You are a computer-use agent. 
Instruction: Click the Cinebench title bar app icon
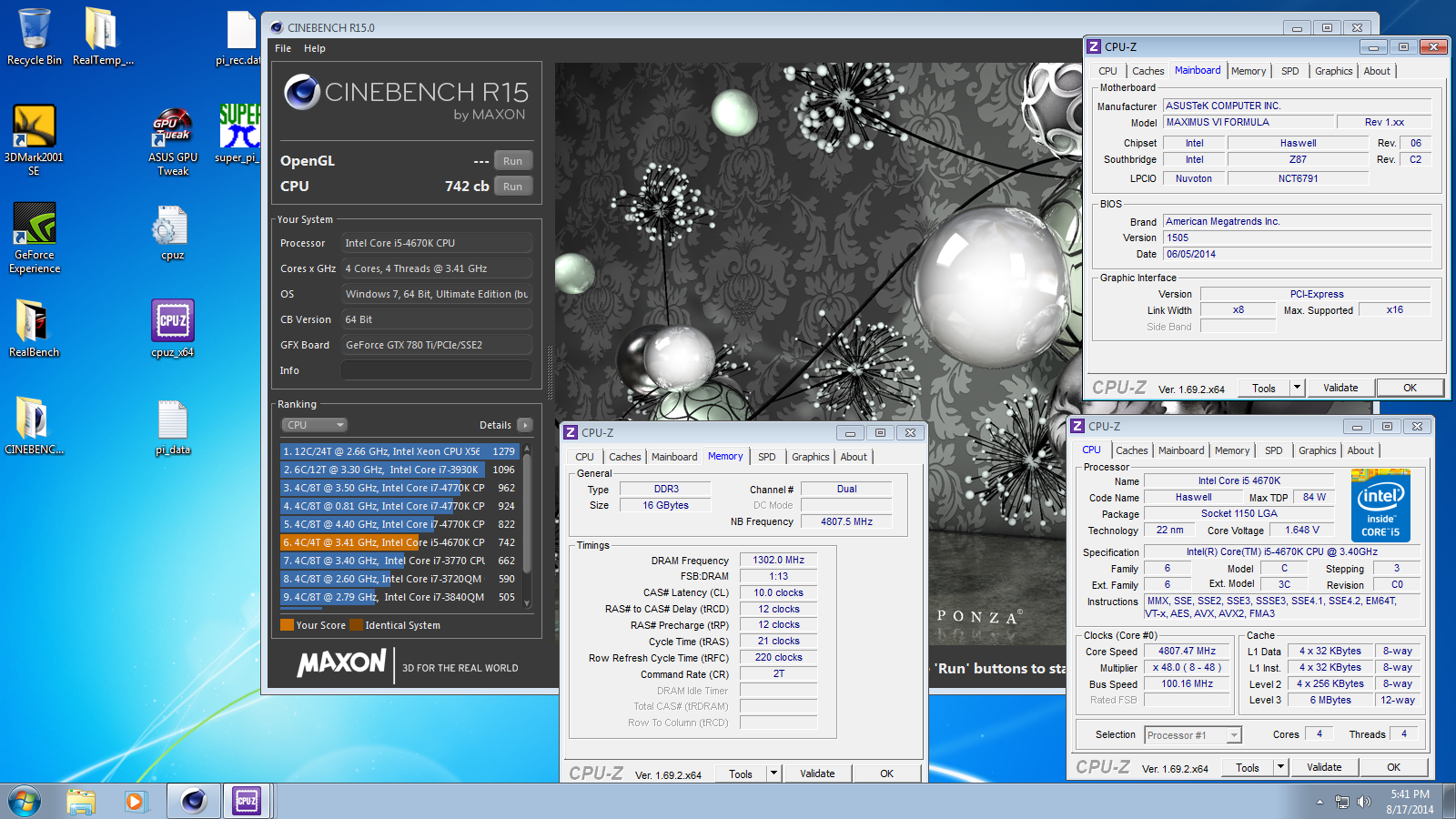click(x=277, y=27)
